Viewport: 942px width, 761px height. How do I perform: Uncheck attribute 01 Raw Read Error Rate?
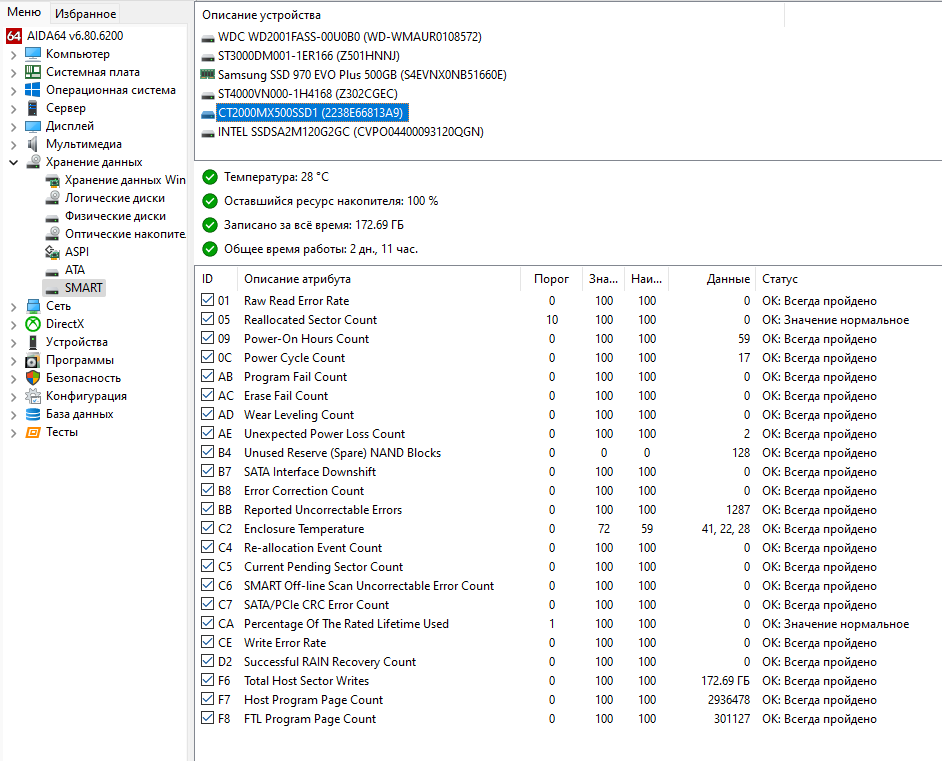pyautogui.click(x=207, y=300)
